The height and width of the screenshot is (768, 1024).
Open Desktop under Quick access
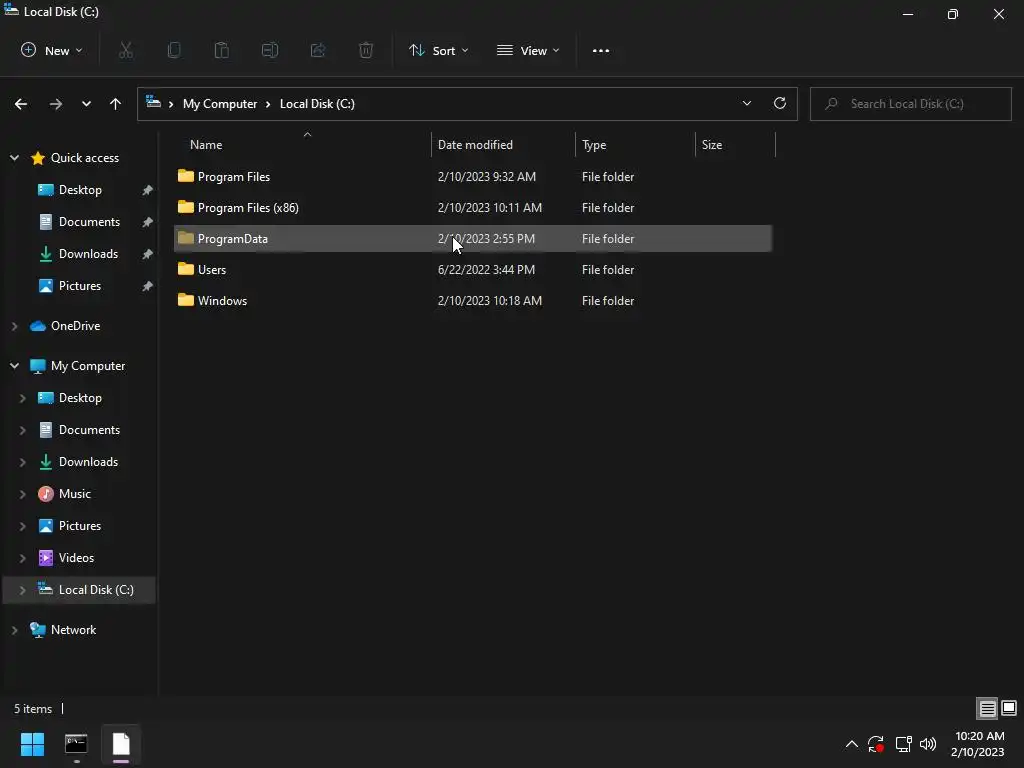pyautogui.click(x=80, y=190)
